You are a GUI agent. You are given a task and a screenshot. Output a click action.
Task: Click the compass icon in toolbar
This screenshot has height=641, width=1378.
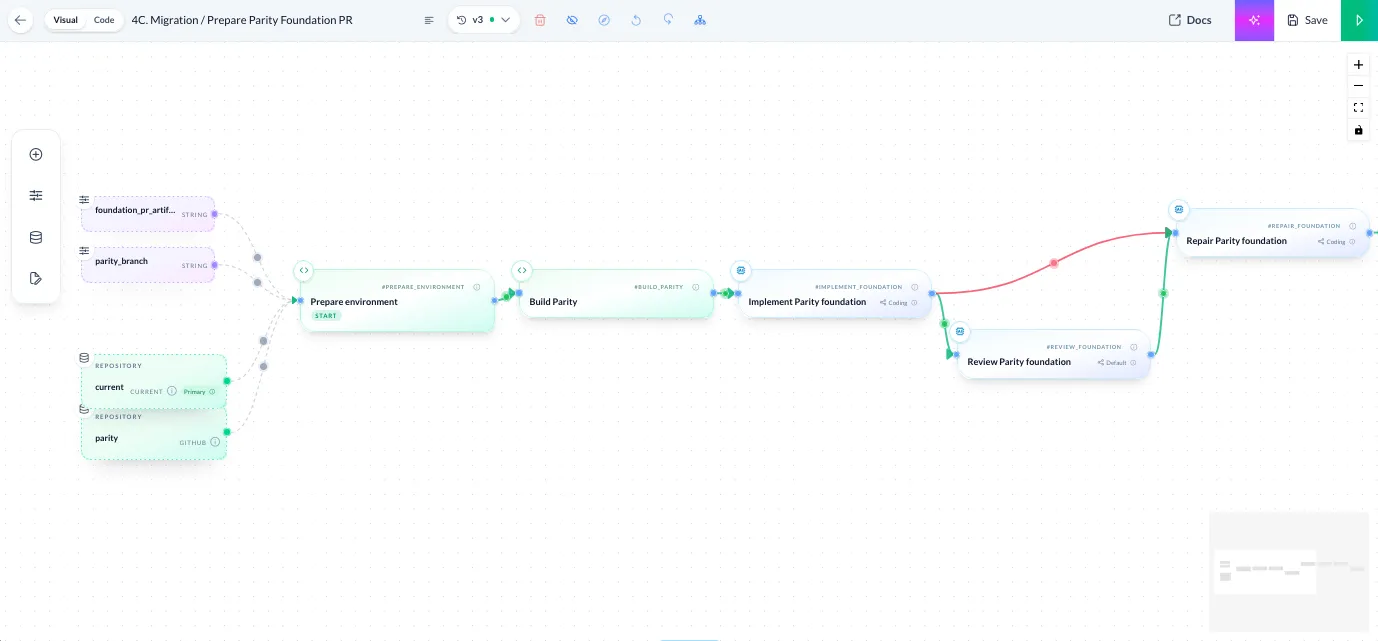[x=604, y=20]
